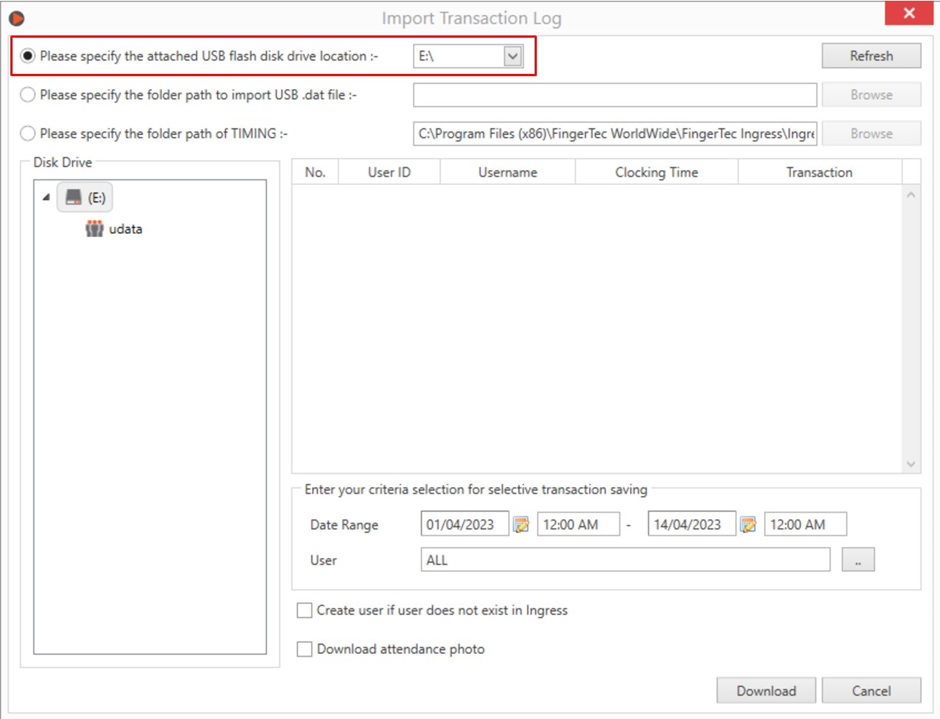The image size is (940, 719).
Task: Click the Clocking Time column header
Action: point(656,172)
